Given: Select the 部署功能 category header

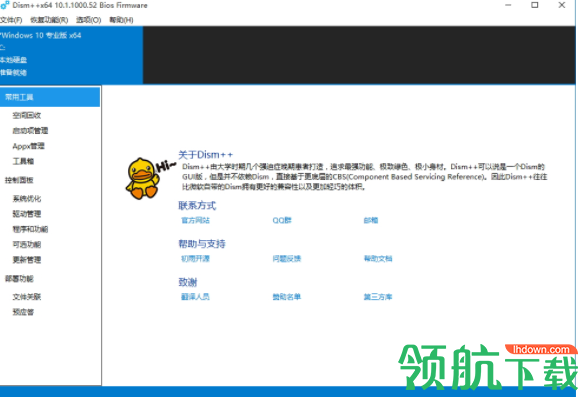Looking at the screenshot, I should 19,279.
